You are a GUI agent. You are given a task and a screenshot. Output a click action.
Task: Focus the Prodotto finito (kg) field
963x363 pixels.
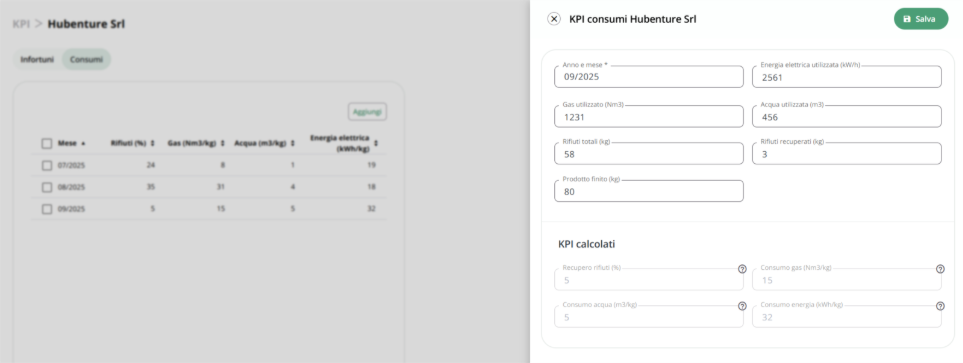pos(649,191)
